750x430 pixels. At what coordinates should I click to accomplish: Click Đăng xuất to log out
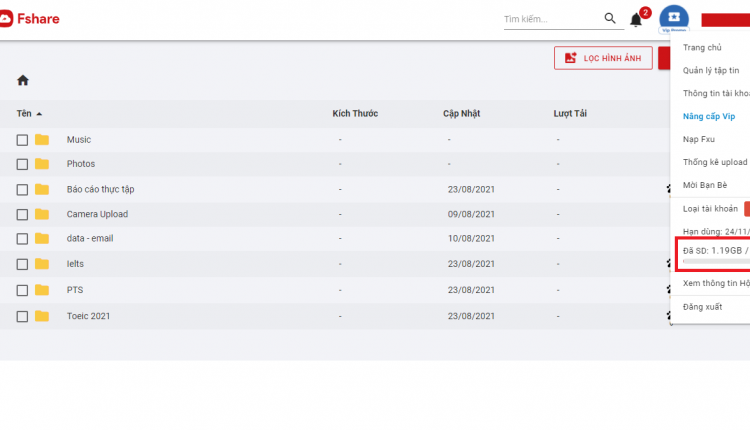coord(702,307)
